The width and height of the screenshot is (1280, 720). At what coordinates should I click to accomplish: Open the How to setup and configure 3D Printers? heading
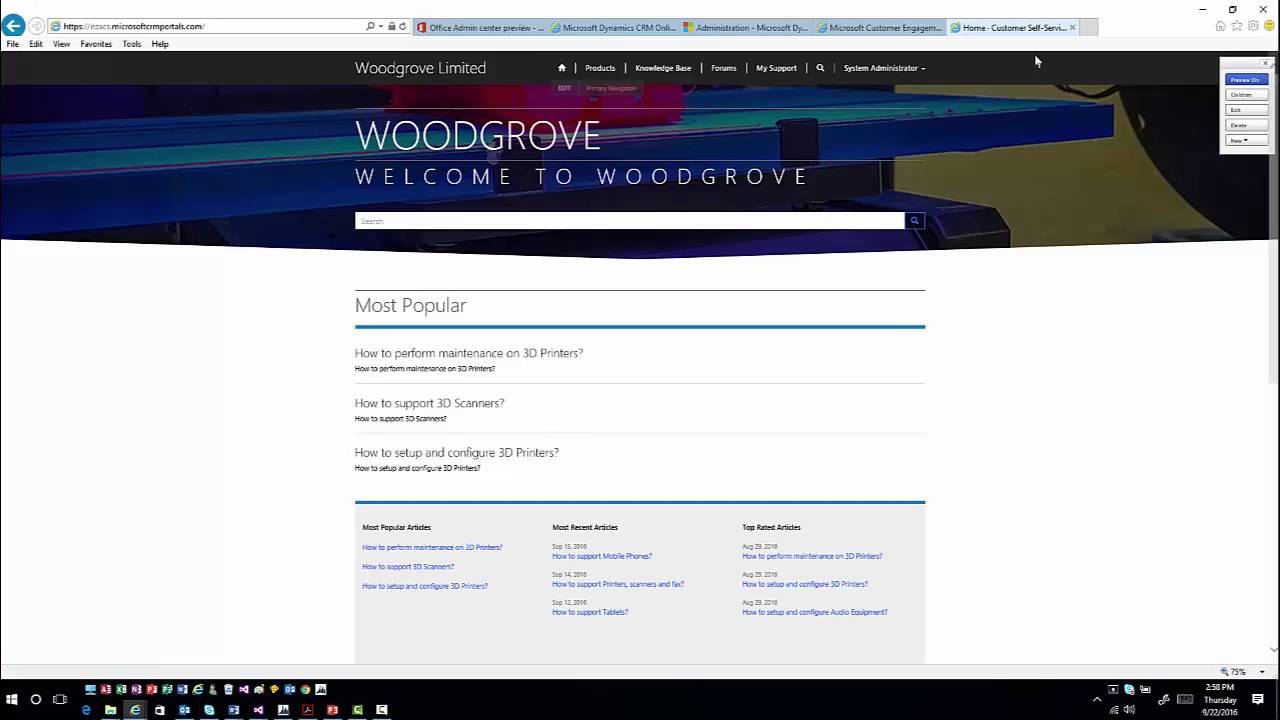pyautogui.click(x=456, y=453)
